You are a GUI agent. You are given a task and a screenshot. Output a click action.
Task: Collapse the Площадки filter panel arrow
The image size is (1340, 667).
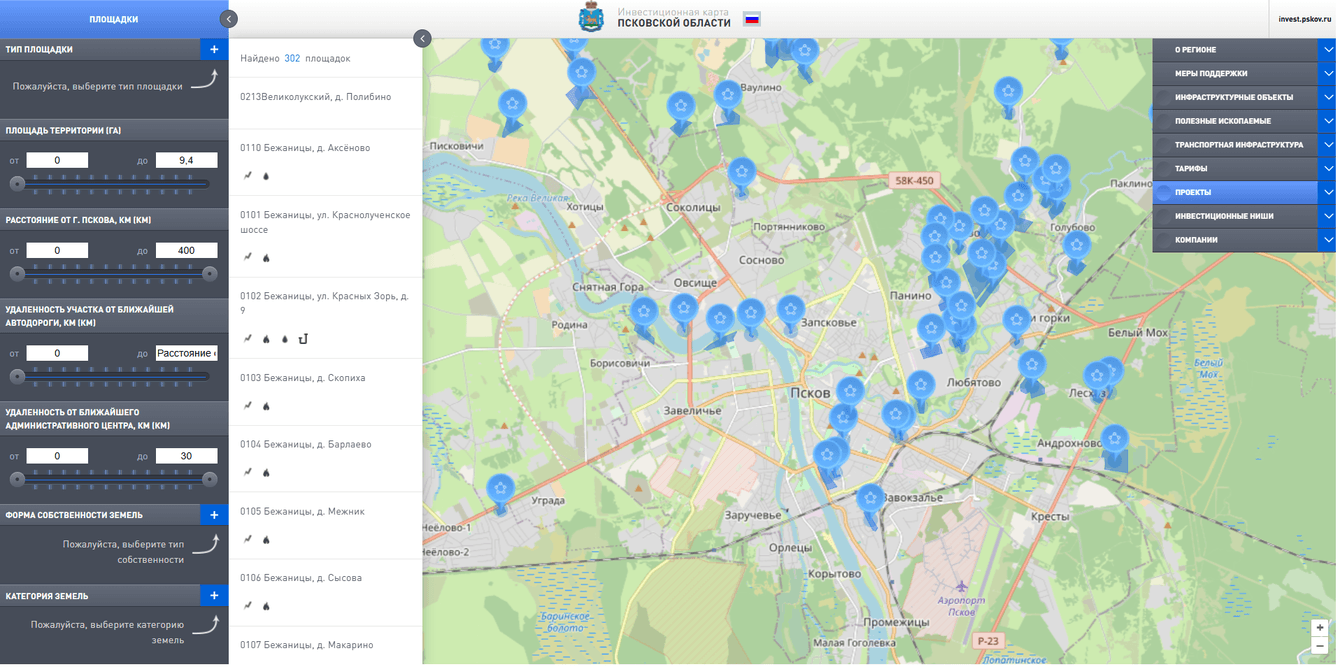pyautogui.click(x=229, y=19)
